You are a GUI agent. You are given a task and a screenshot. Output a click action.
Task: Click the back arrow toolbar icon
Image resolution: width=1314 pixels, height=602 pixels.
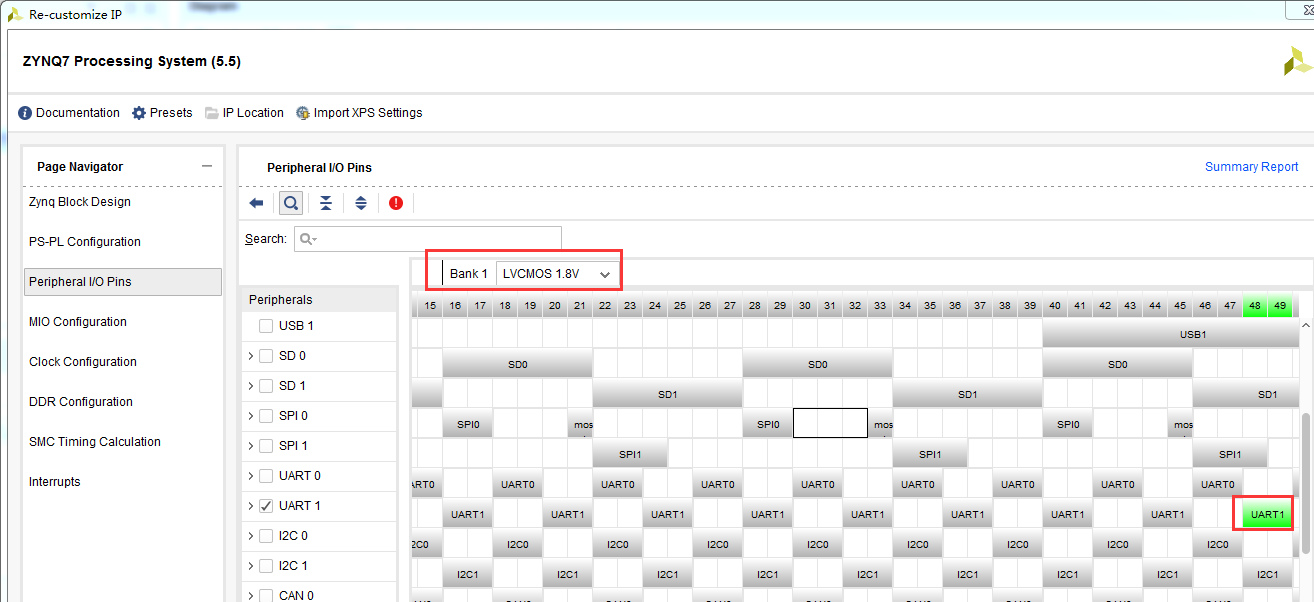point(256,203)
